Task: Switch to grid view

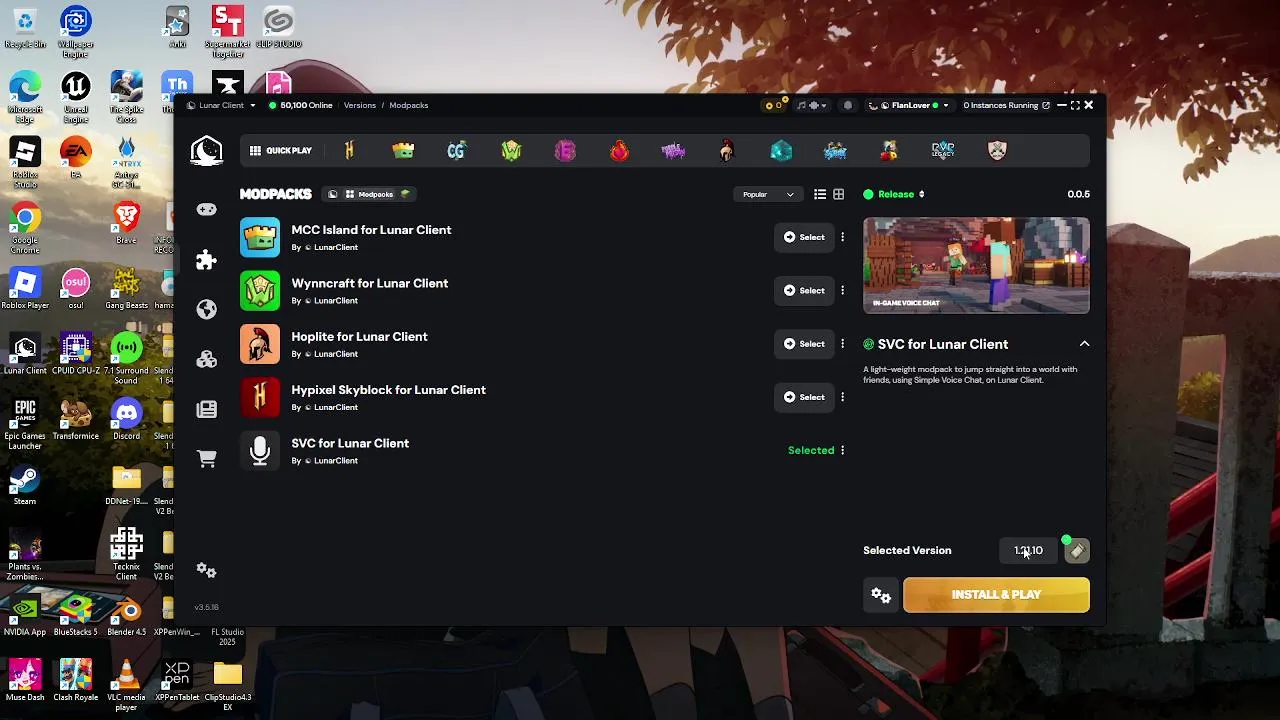Action: (x=838, y=194)
